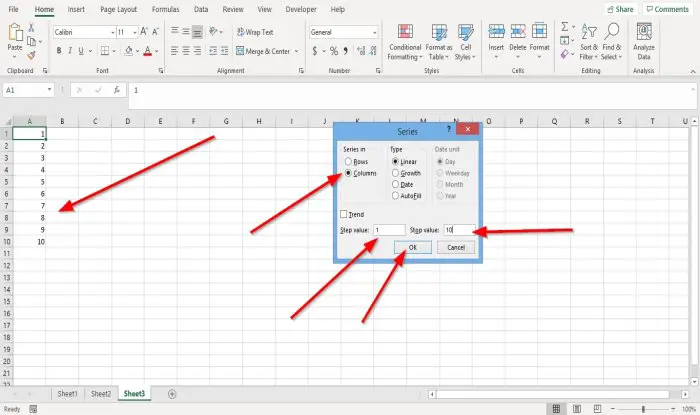Click the Delete cells icon
The image size is (700, 415).
518,32
